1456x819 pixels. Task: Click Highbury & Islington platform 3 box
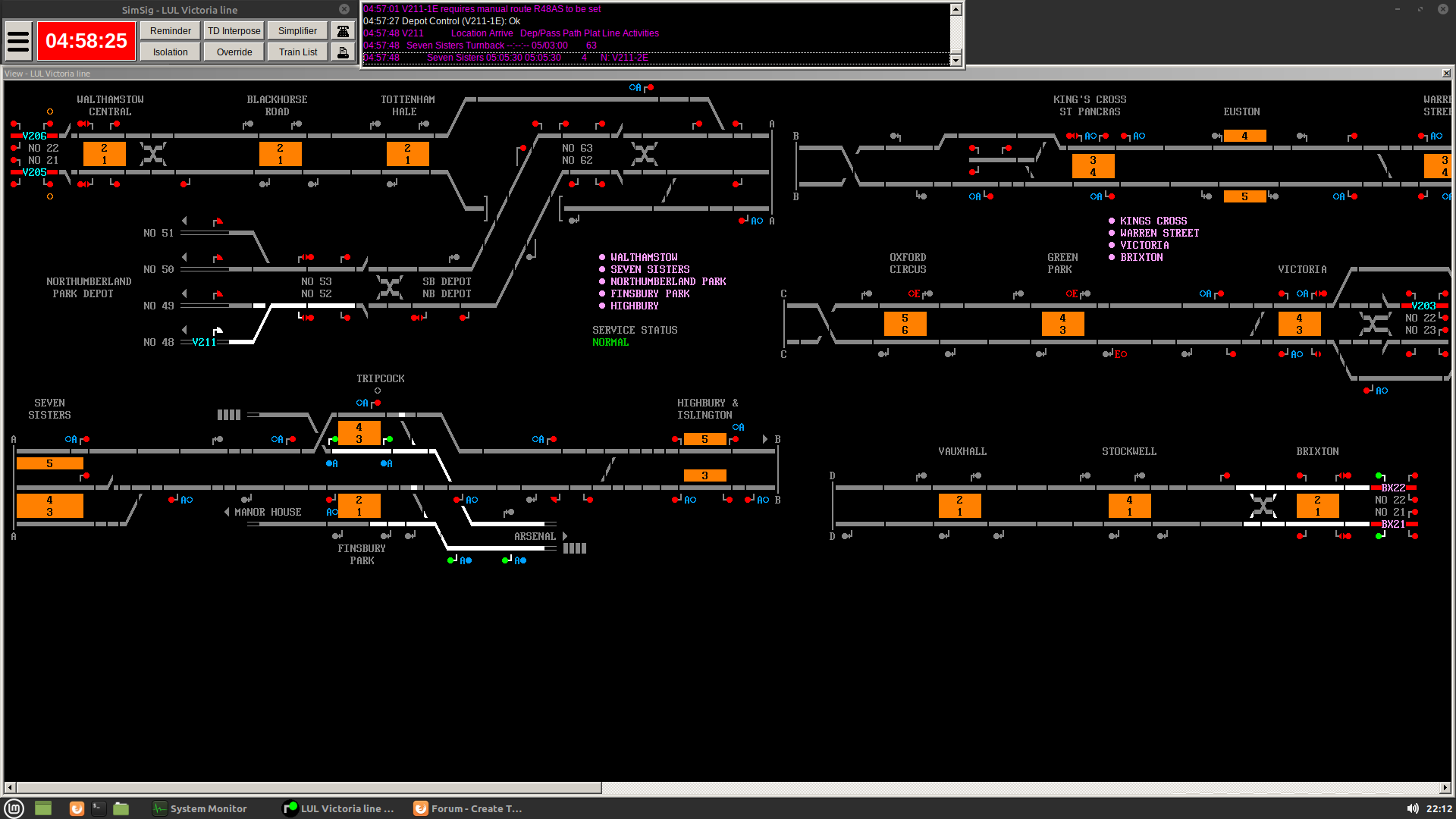click(x=705, y=475)
